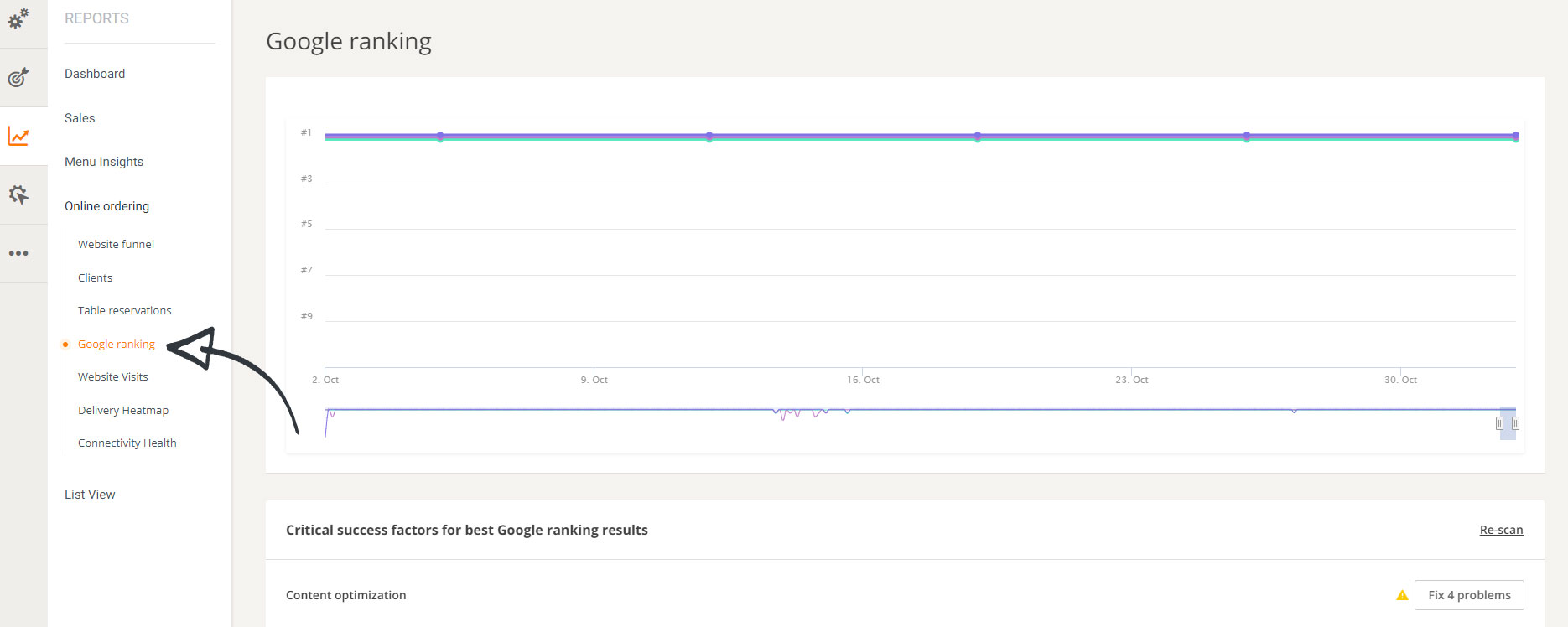Click the yellow warning icon for Content optimization

[1402, 595]
